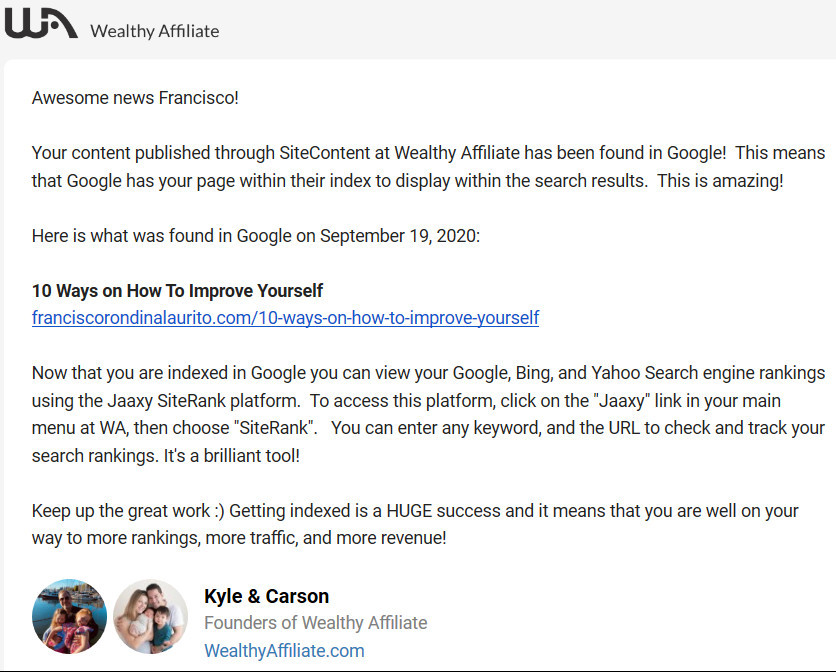Click the '10 Ways on How To Improve Yourself' title
836x672 pixels.
177,291
